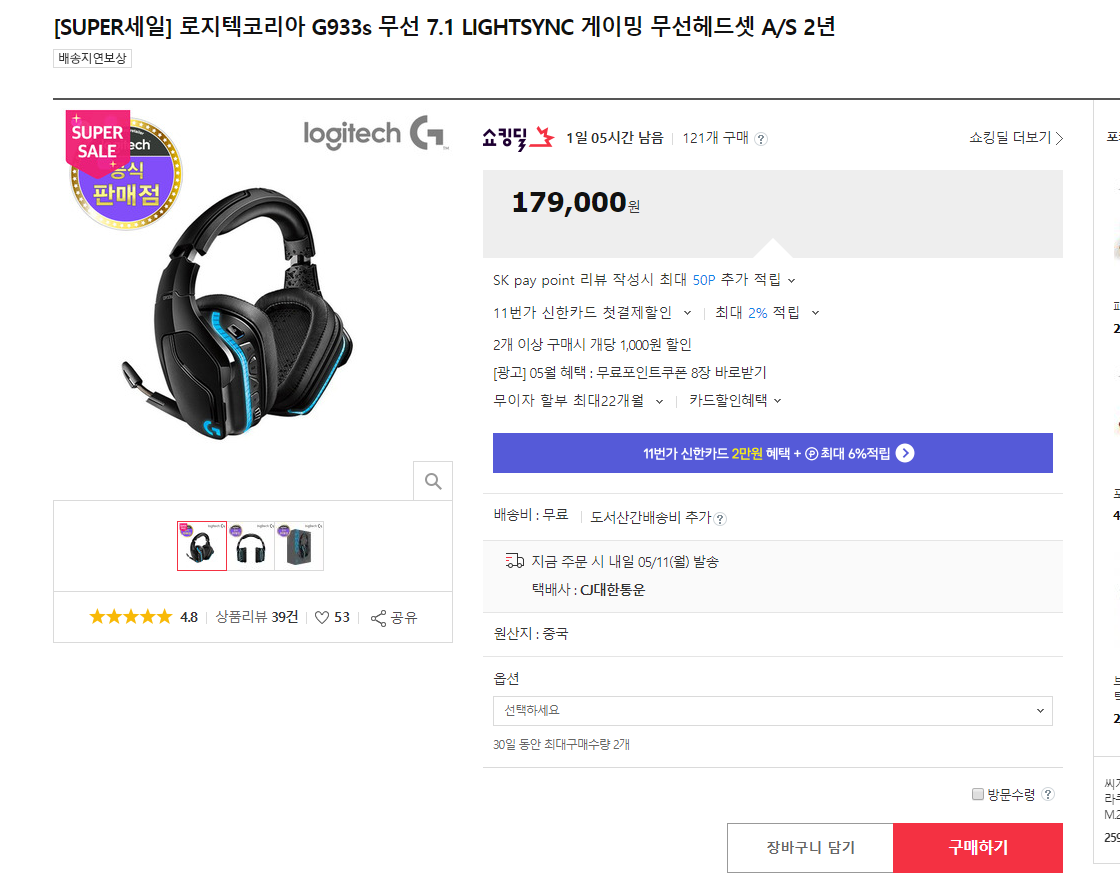This screenshot has width=1120, height=882.
Task: Click the 쇼킹딜 logo icon
Action: (517, 138)
